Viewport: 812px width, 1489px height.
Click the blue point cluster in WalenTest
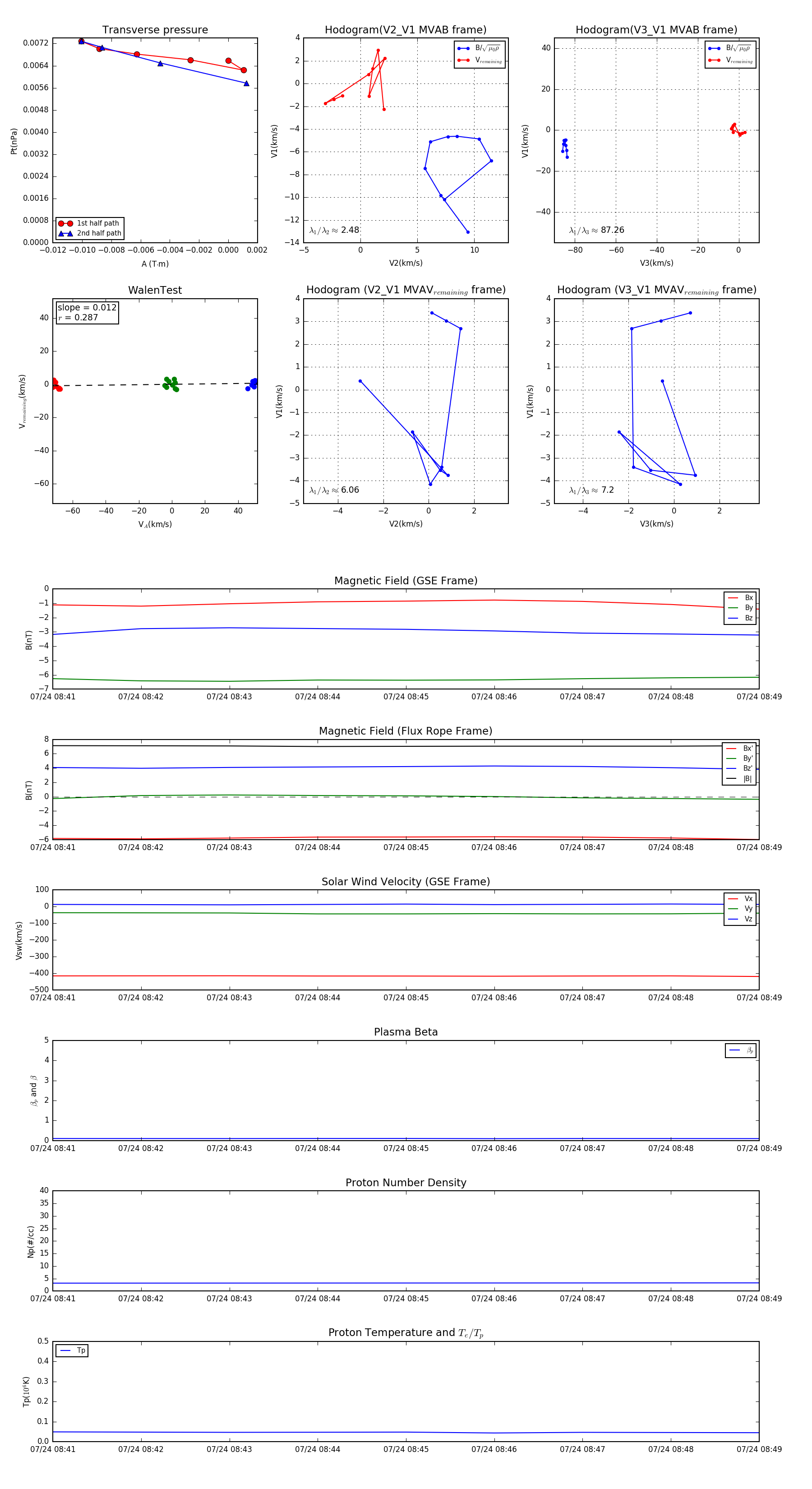coord(251,384)
